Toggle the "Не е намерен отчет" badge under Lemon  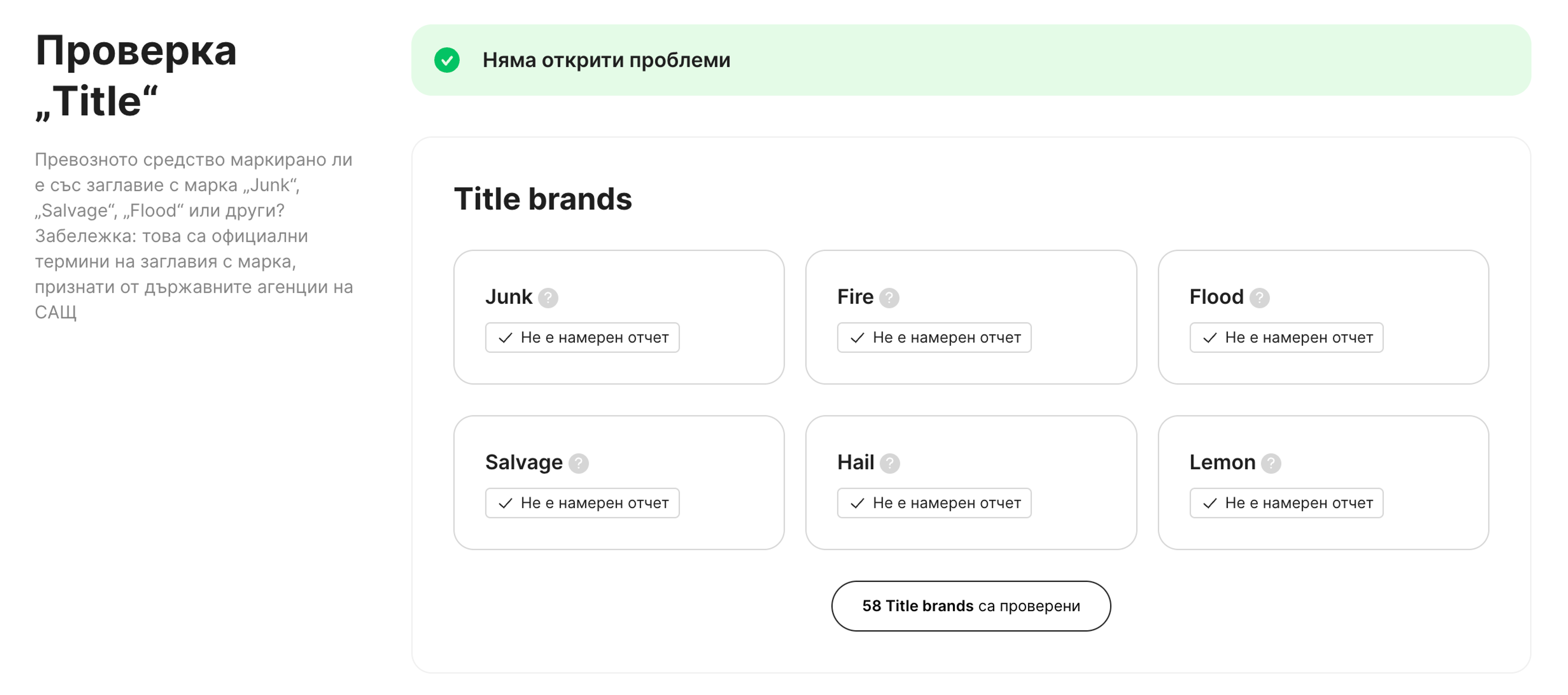click(x=1286, y=503)
